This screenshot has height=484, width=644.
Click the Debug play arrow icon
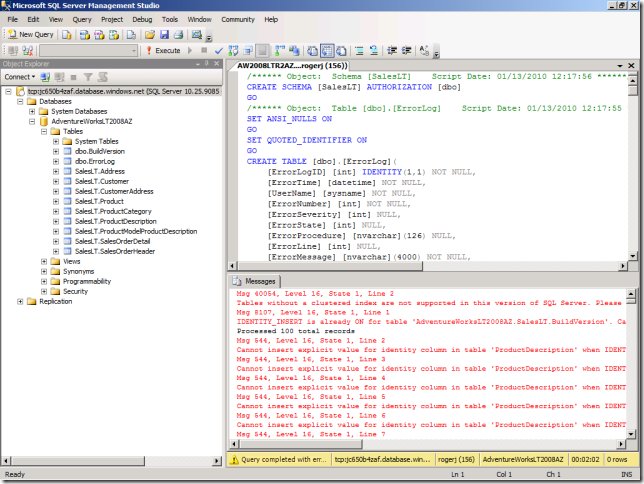[x=190, y=51]
